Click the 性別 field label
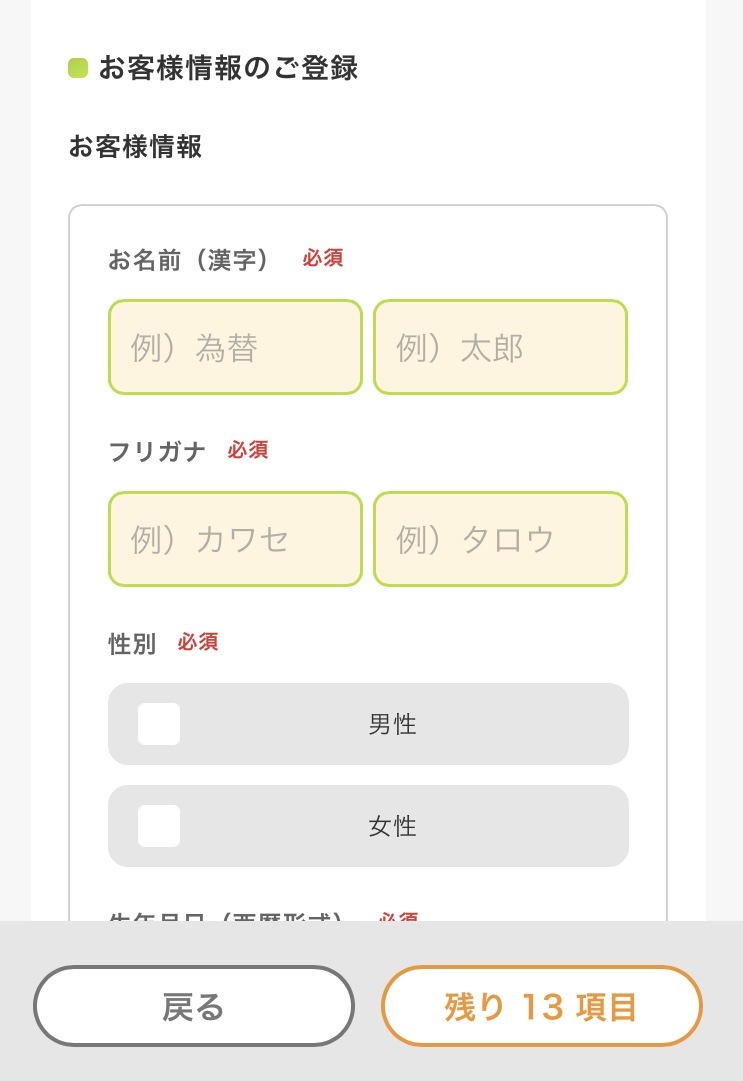Screen dimensions: 743x1081 132,644
